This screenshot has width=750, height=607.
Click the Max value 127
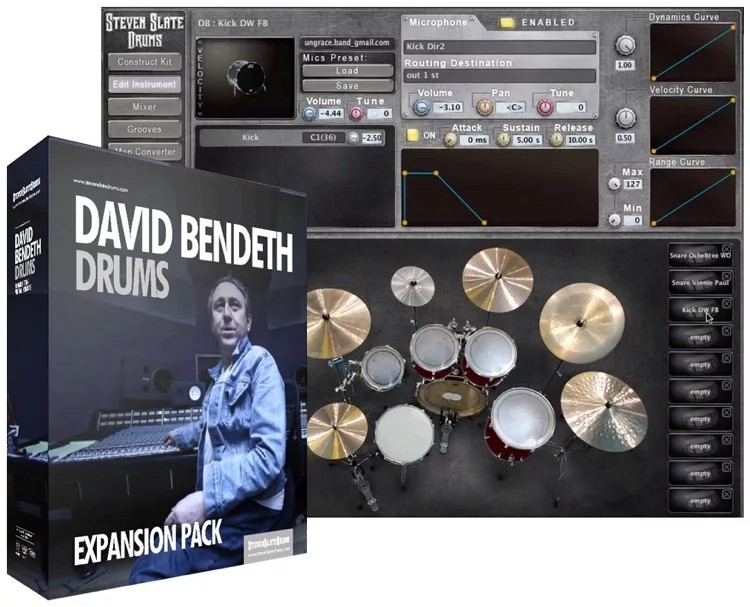pos(633,184)
